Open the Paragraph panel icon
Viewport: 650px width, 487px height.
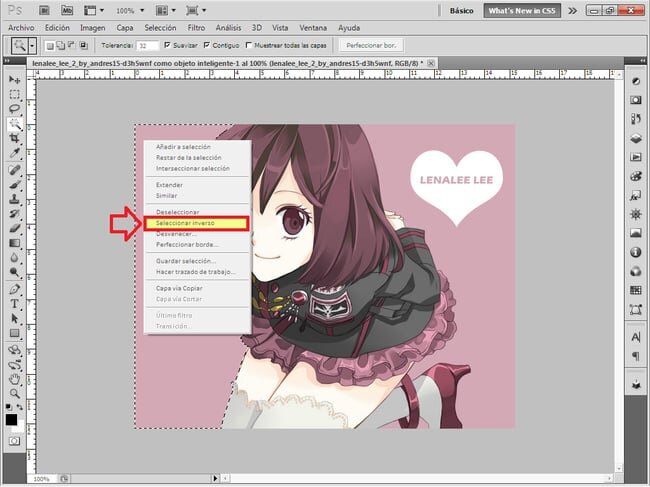click(635, 356)
